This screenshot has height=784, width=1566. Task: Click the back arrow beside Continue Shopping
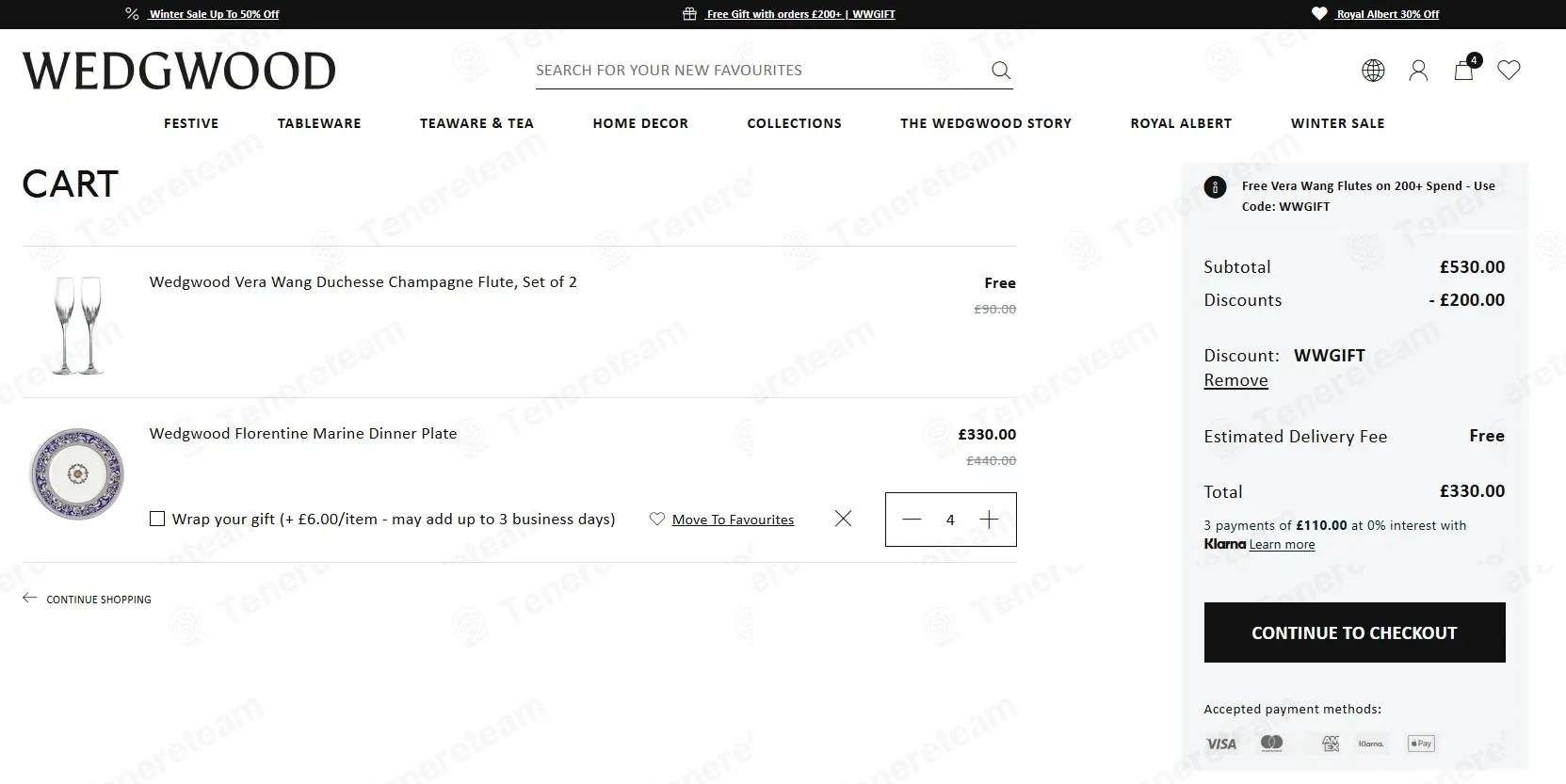tap(30, 599)
